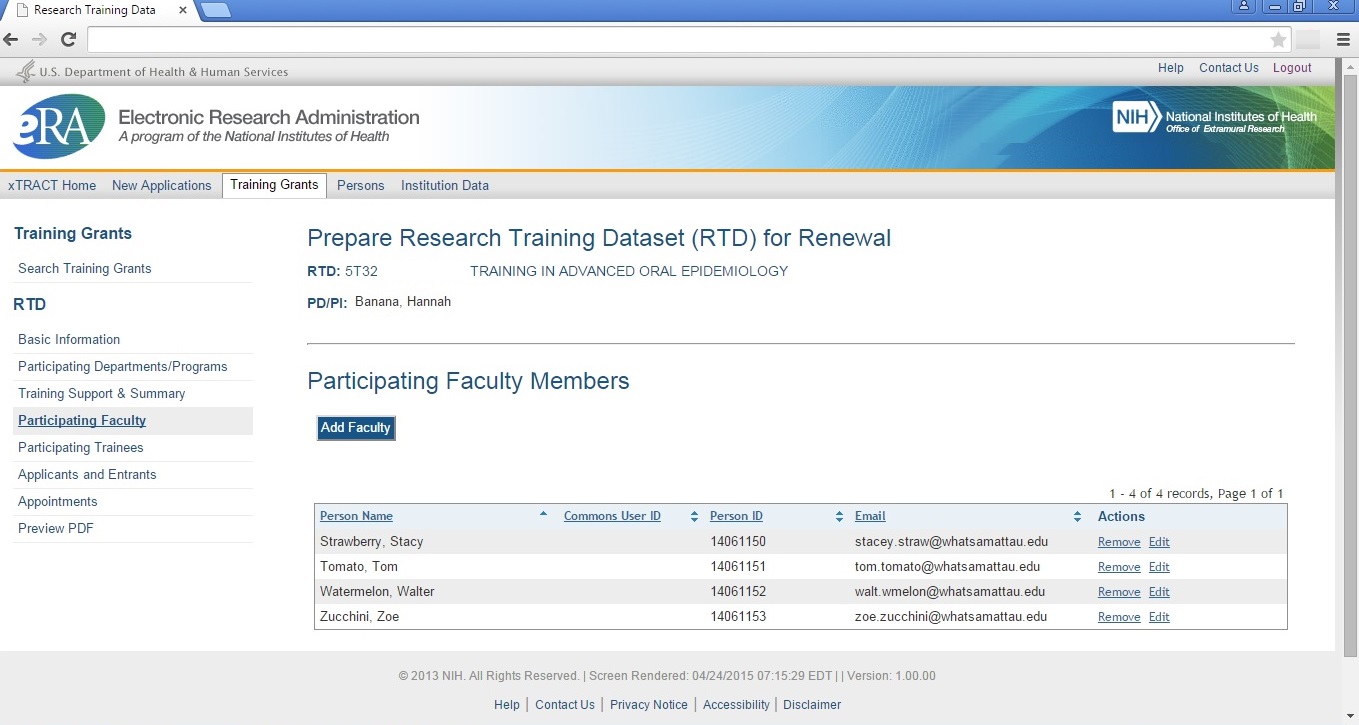Open Participating Trainees in sidebar
This screenshot has width=1359, height=725.
(x=80, y=447)
